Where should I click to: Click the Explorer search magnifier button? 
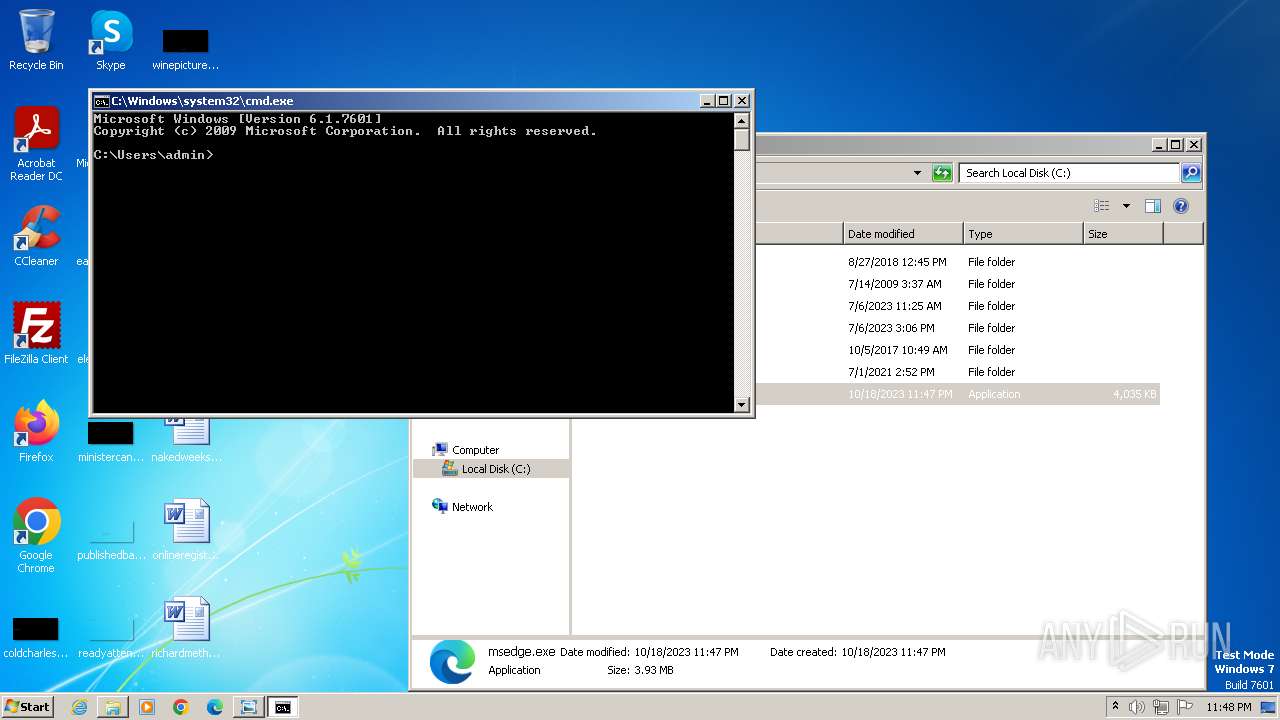click(1190, 173)
